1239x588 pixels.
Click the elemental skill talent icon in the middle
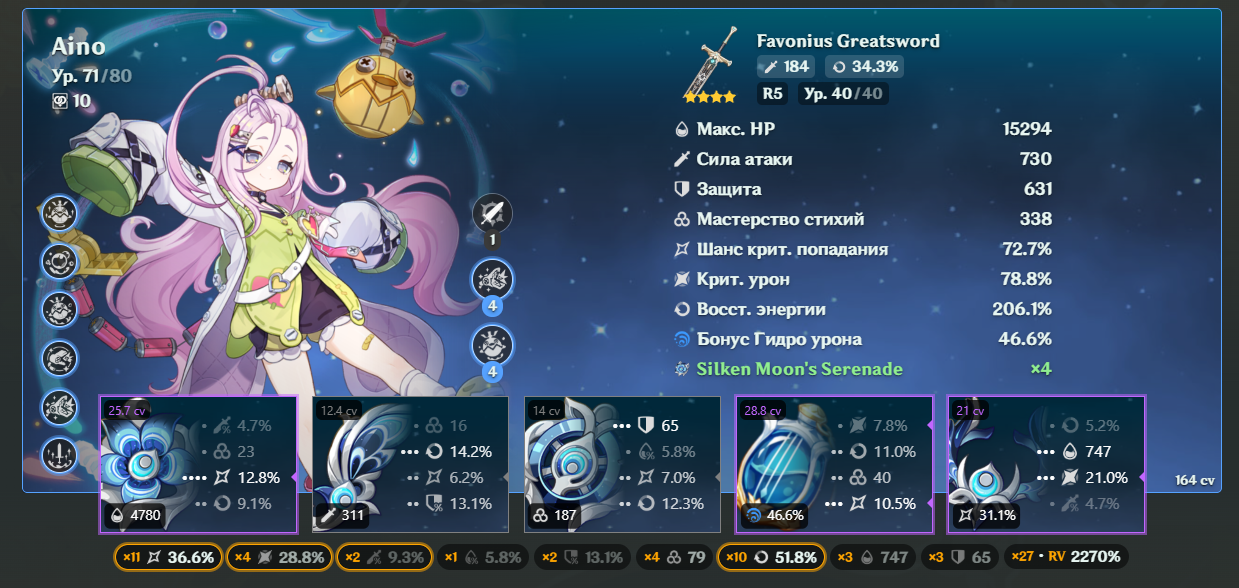(x=492, y=279)
